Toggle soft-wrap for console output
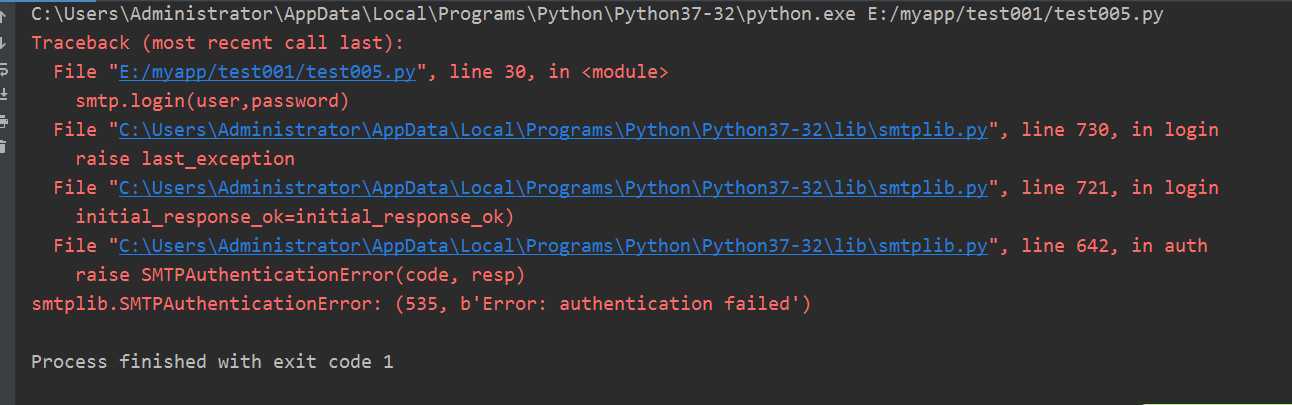The width and height of the screenshot is (1292, 405). tap(3, 70)
